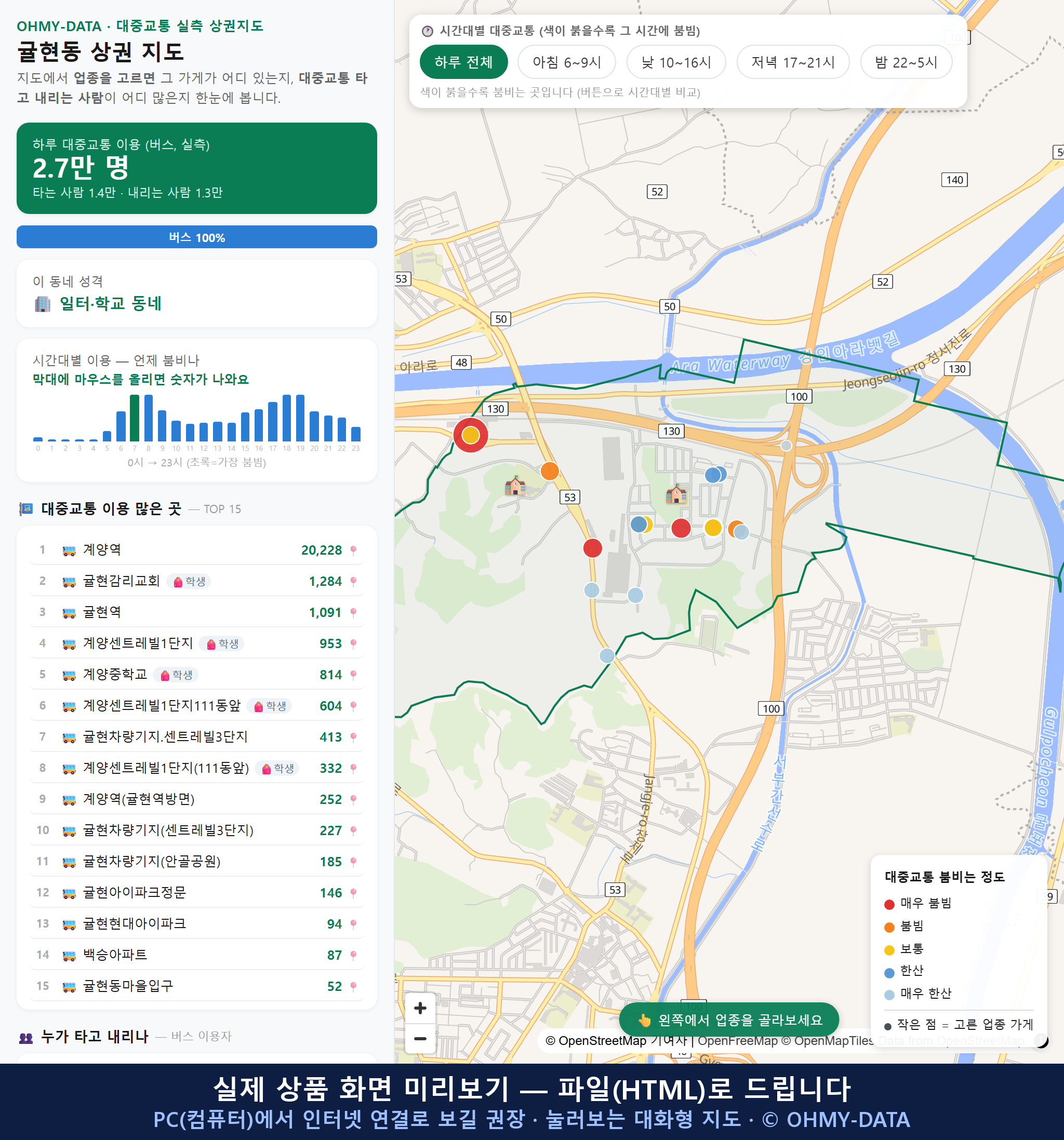Click the pin icon beside 계양중학교 row
The image size is (1064, 1140).
pyautogui.click(x=353, y=674)
